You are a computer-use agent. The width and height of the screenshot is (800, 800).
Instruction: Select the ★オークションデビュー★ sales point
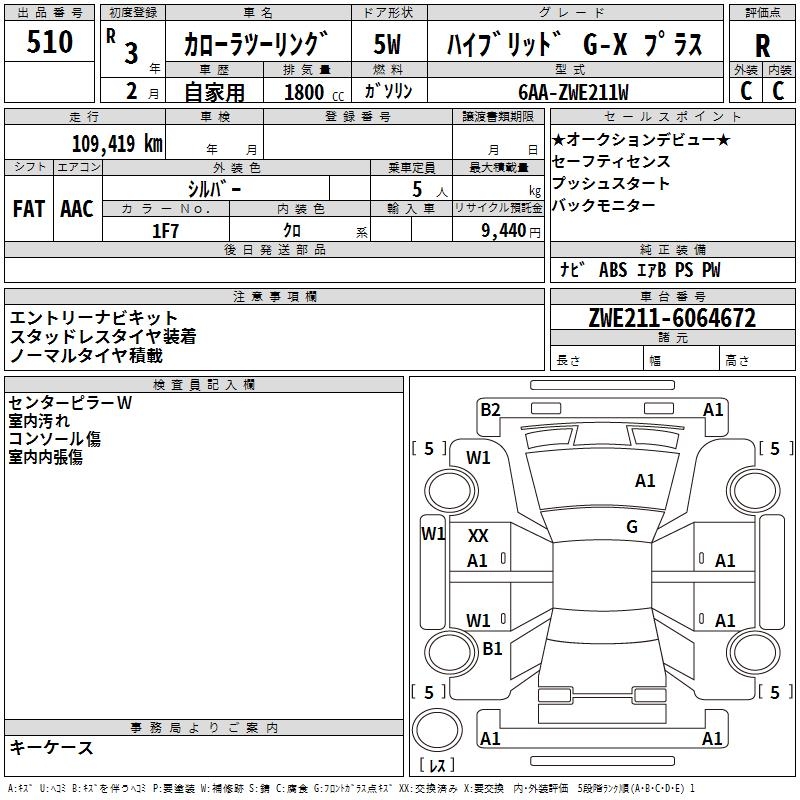pos(641,139)
